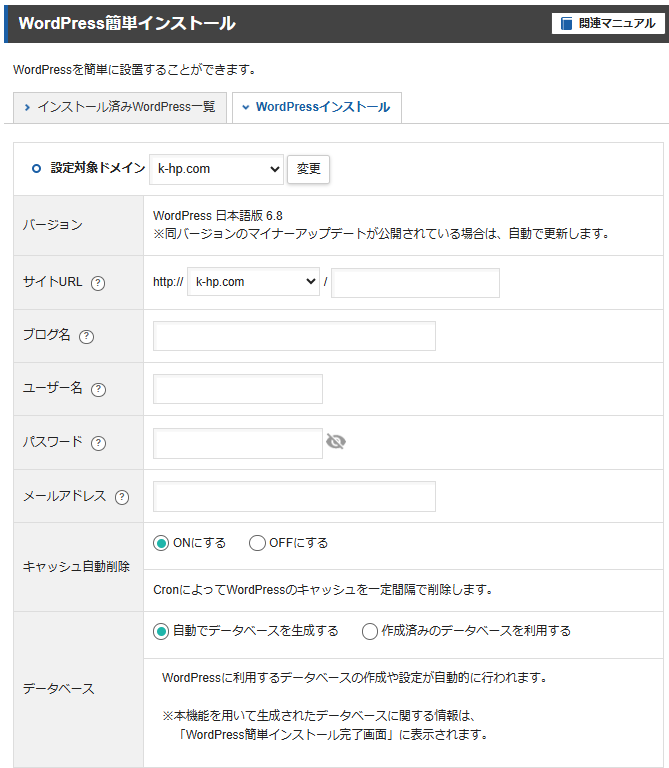This screenshot has width=669, height=768.
Task: Focus the ユーザー名 input field
Action: [x=238, y=389]
